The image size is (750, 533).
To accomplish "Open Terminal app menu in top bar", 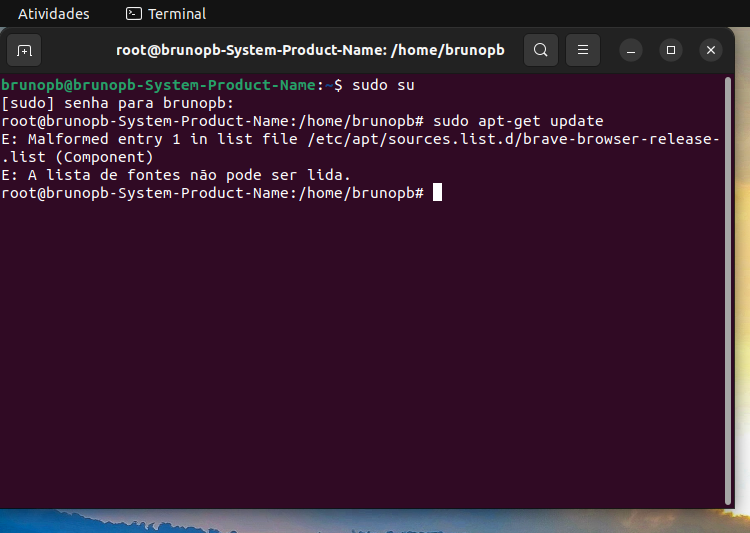I will point(166,14).
